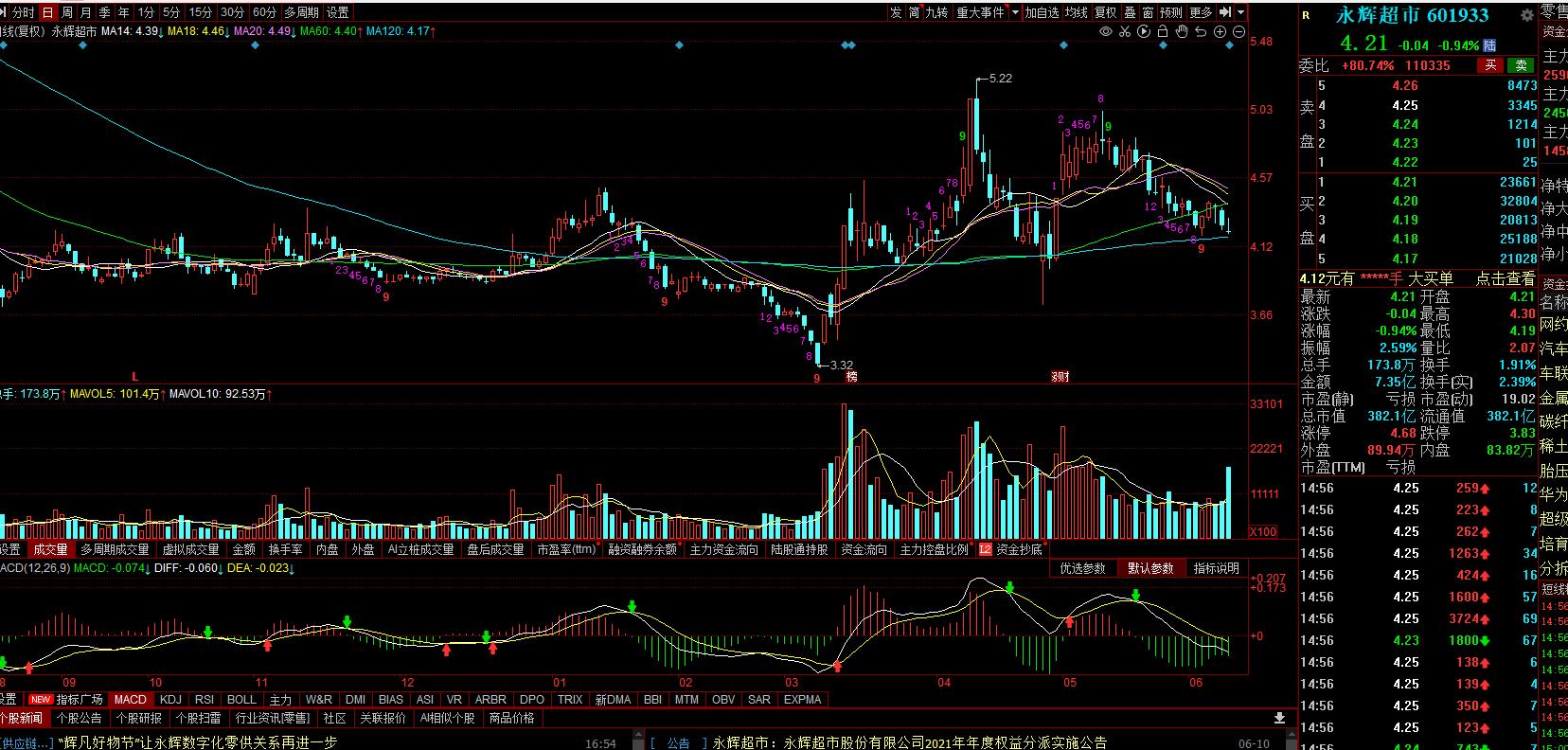Toggle the lock icon above chart
The image size is (1568, 750).
click(x=1163, y=31)
